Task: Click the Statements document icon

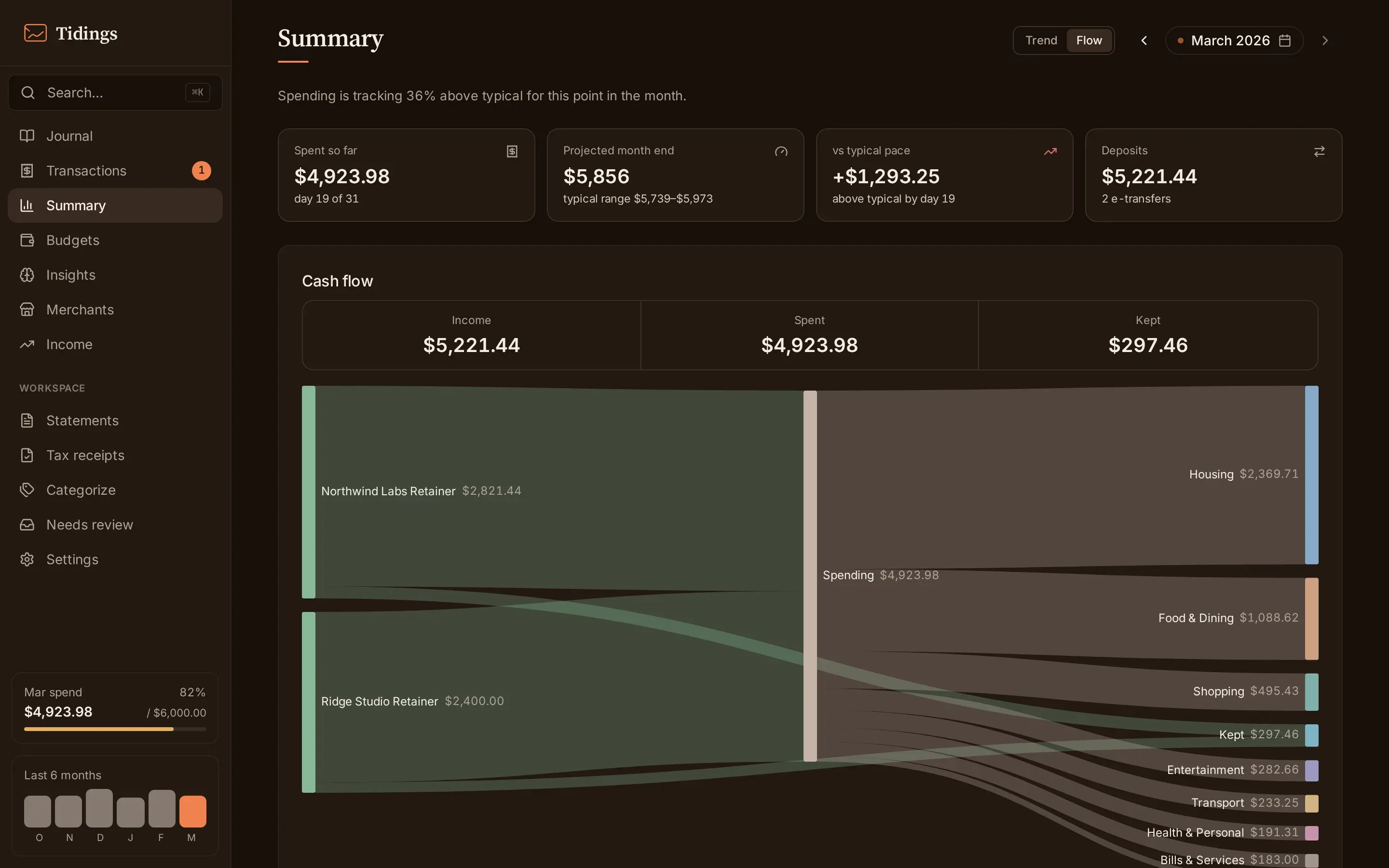Action: [x=27, y=420]
